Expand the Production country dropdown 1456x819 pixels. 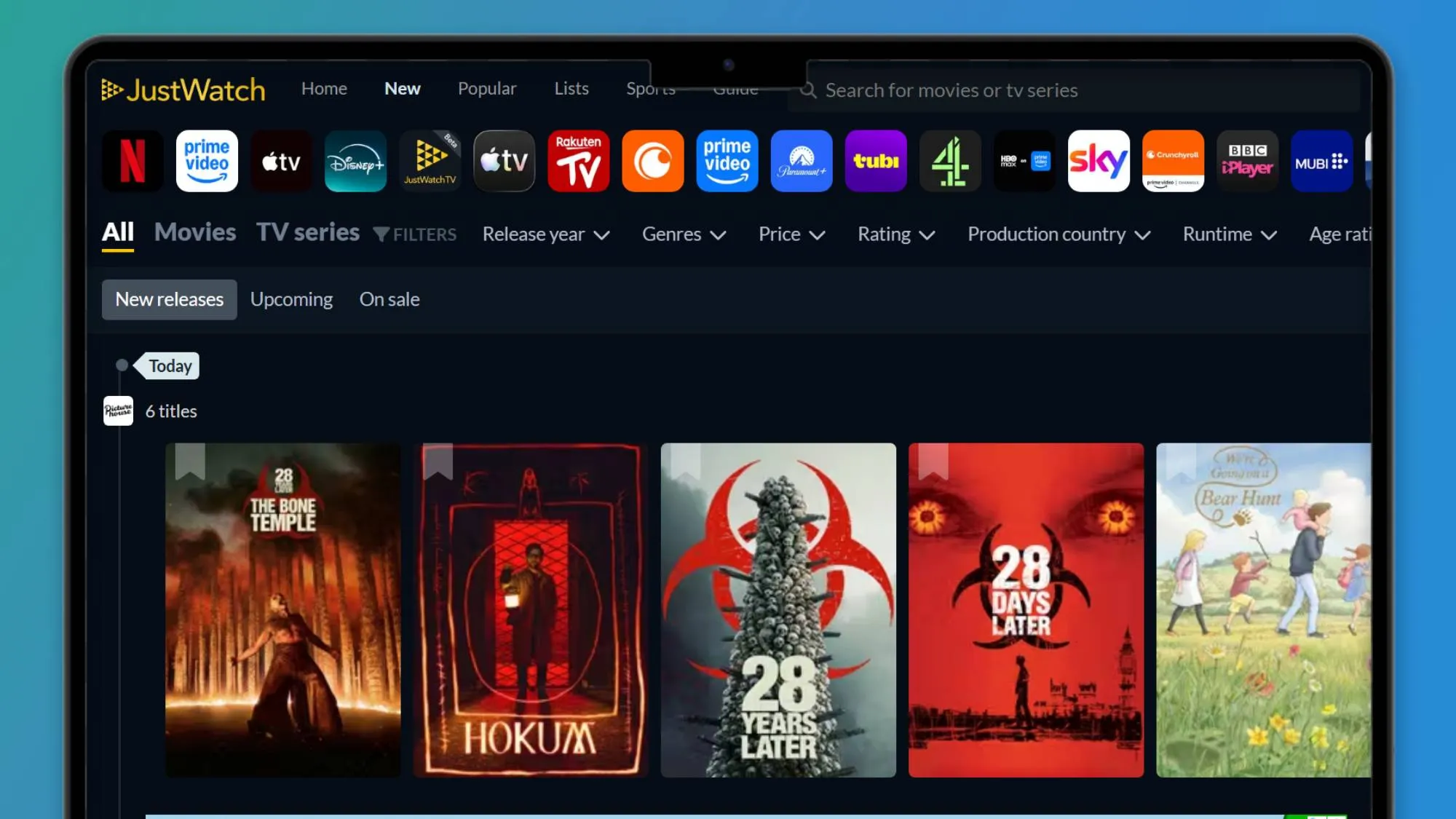coord(1059,234)
